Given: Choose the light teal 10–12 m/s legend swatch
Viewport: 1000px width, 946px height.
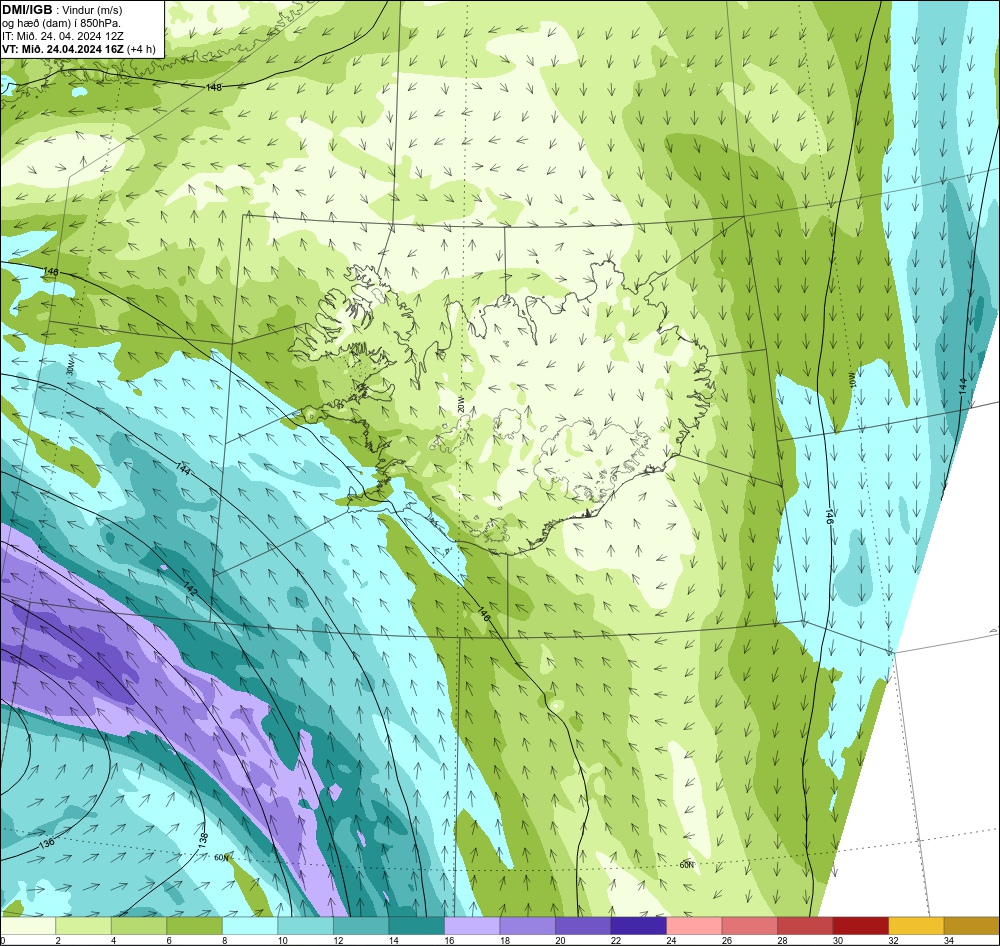Looking at the screenshot, I should click(x=305, y=925).
